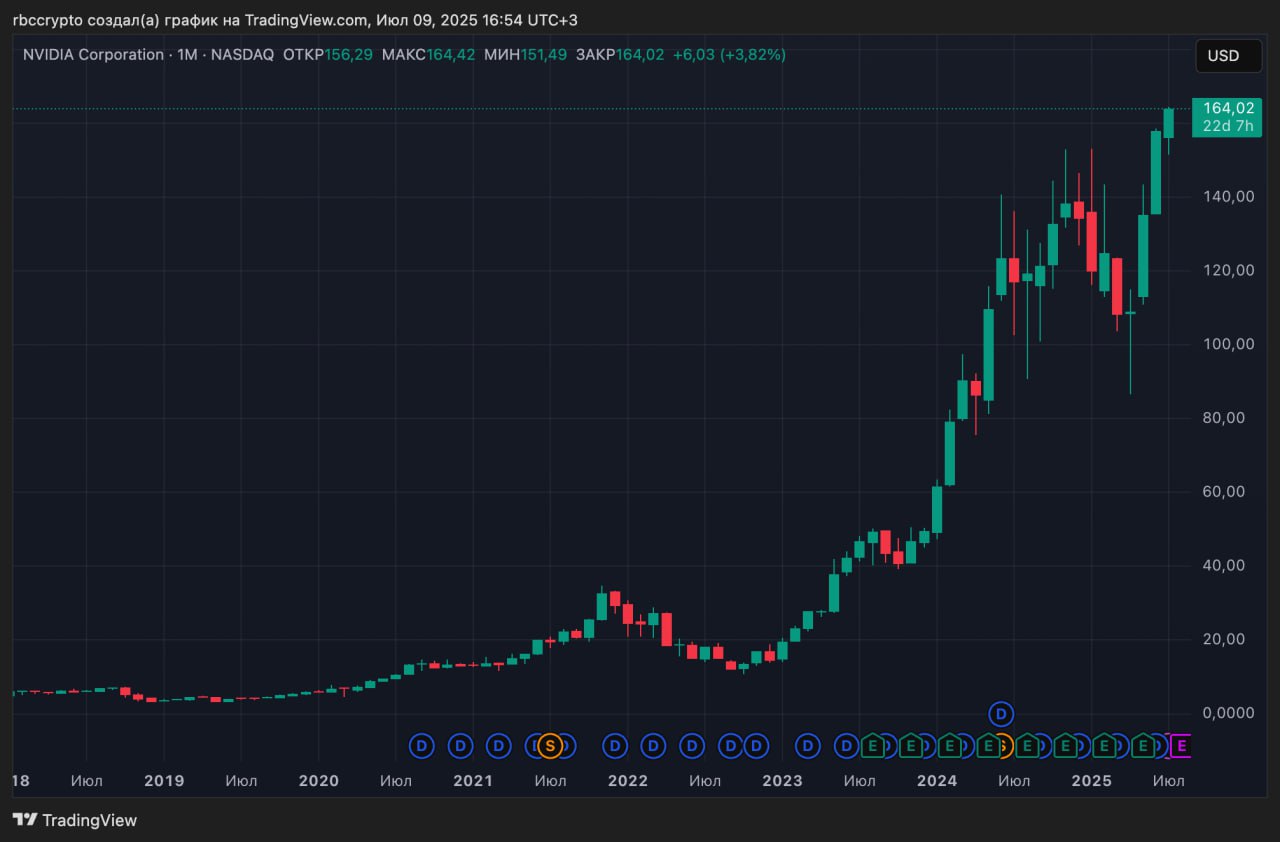The width and height of the screenshot is (1280, 842).
Task: Click the TradingView logo
Action: pos(75,820)
